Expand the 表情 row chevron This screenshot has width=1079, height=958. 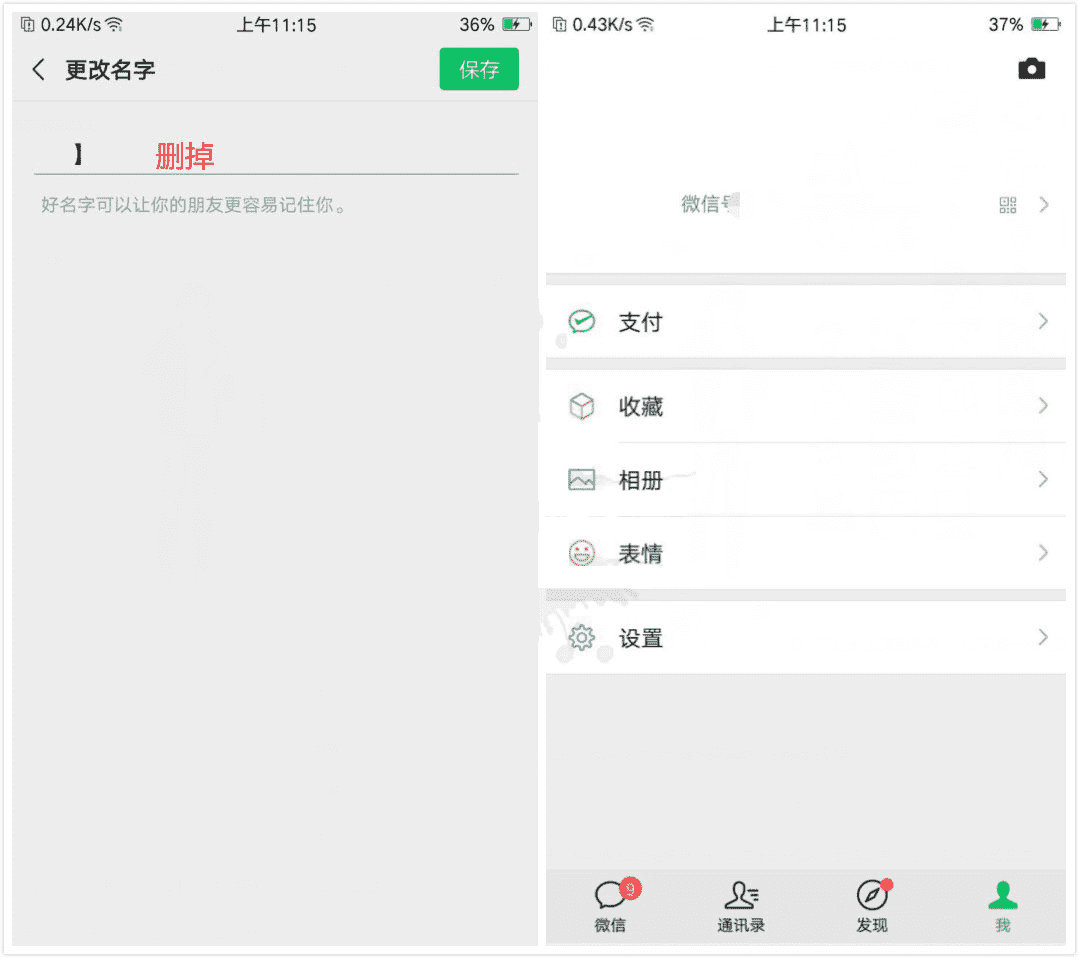point(1043,553)
